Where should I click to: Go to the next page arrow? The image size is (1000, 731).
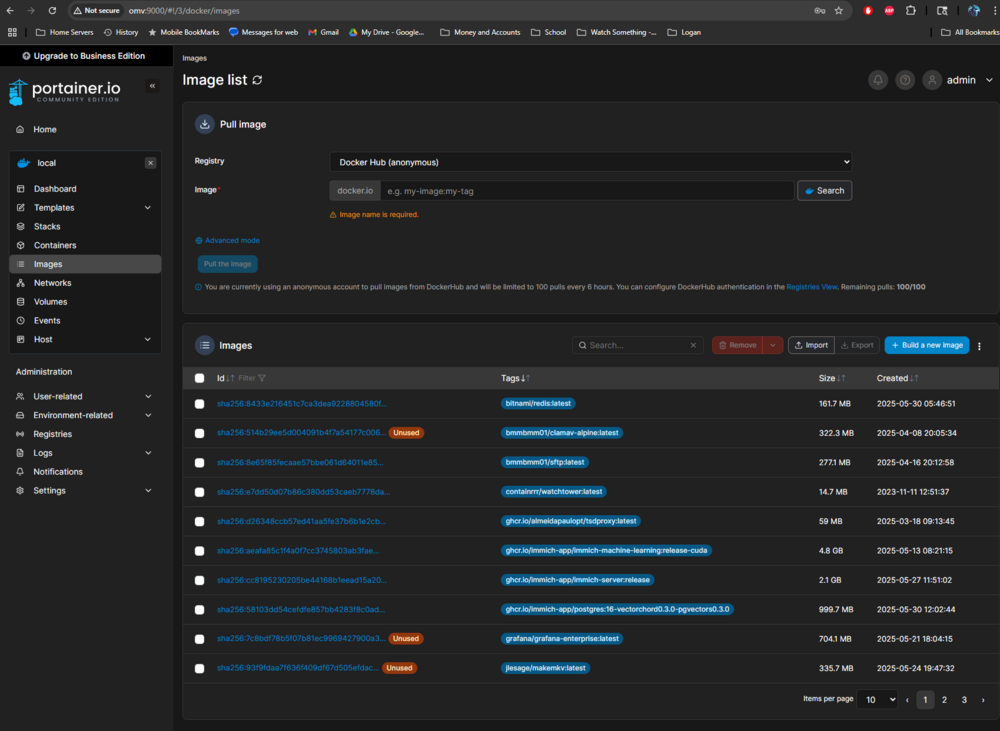click(x=983, y=700)
